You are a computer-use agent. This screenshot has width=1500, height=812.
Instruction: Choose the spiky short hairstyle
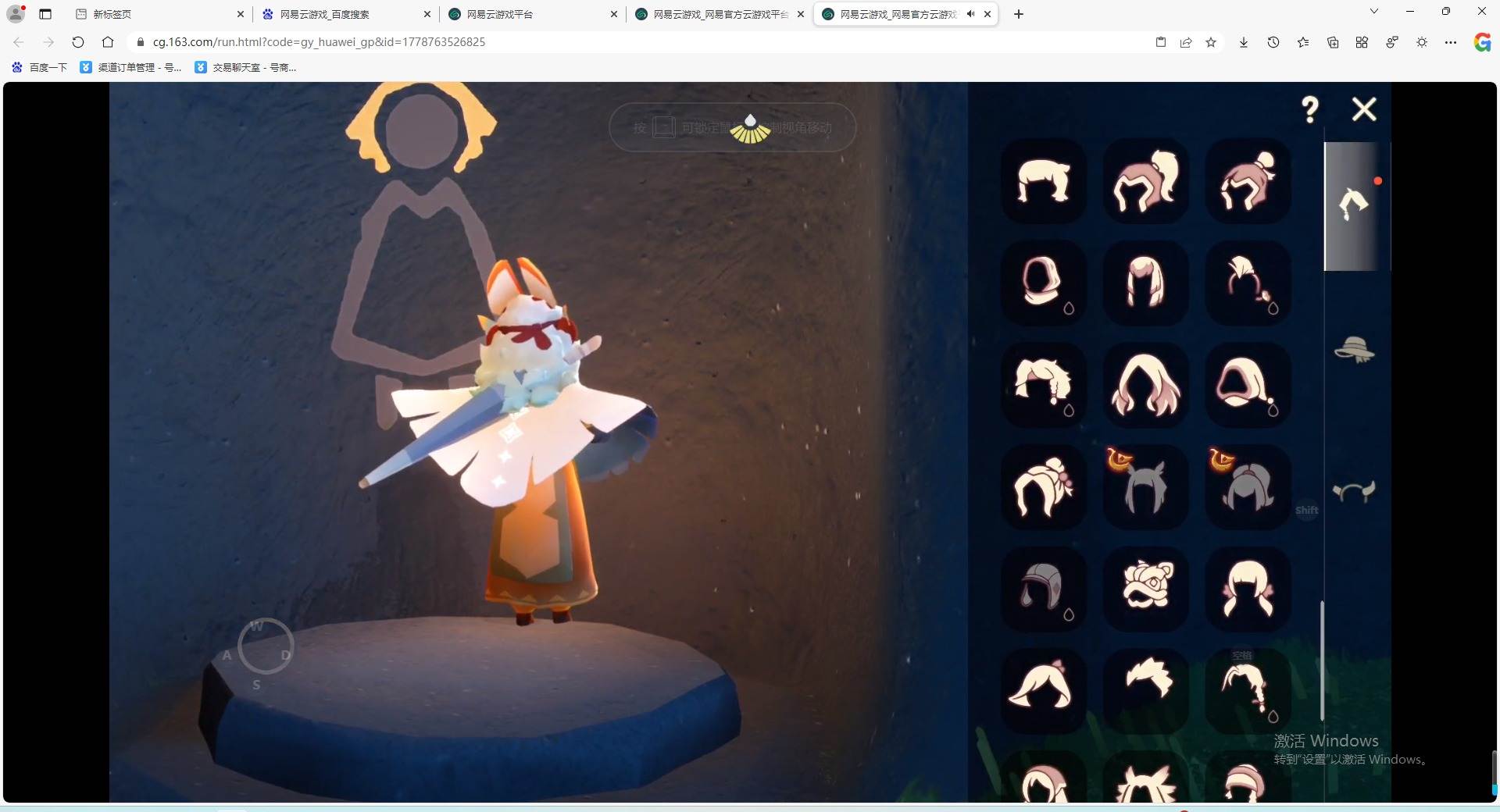(1145, 691)
